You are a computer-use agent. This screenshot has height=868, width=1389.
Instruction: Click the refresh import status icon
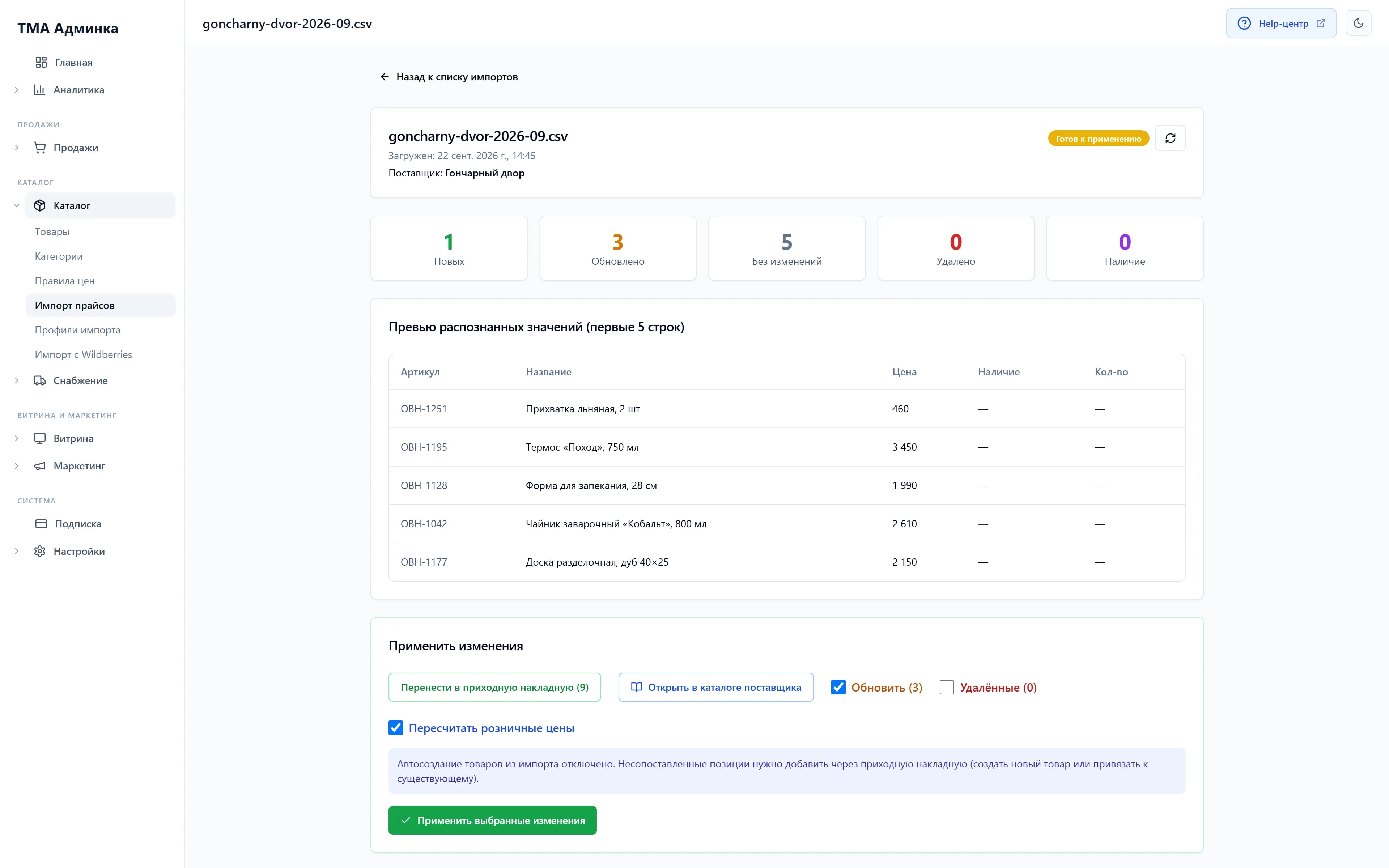[x=1170, y=139]
